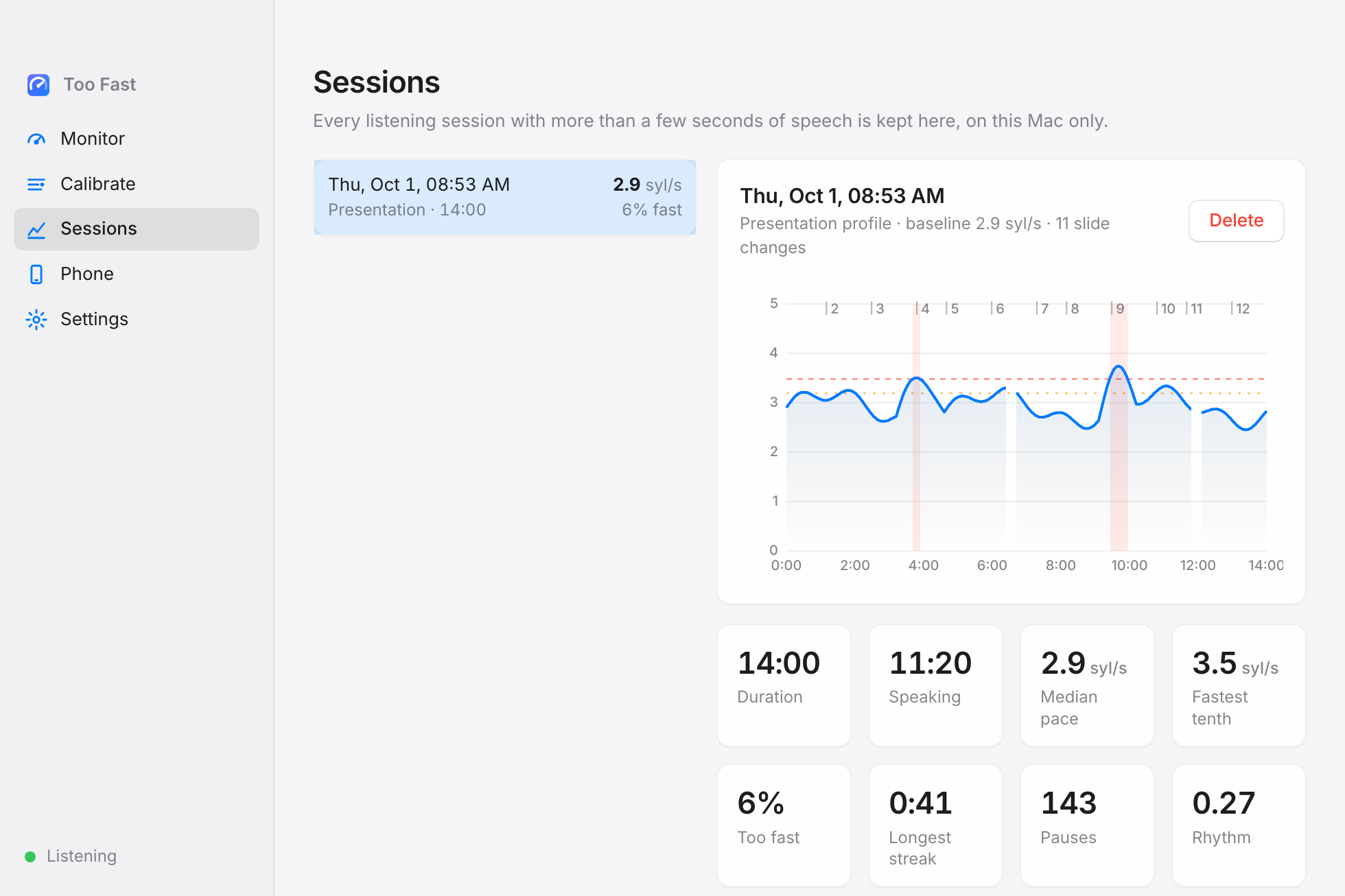This screenshot has height=896, width=1345.
Task: Click the Sessions chart icon
Action: click(36, 229)
